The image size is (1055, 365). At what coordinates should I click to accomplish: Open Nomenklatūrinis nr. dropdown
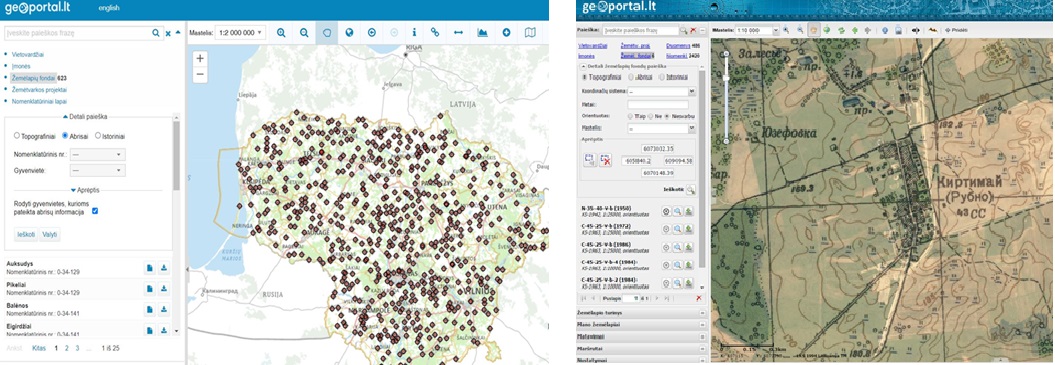[x=98, y=154]
